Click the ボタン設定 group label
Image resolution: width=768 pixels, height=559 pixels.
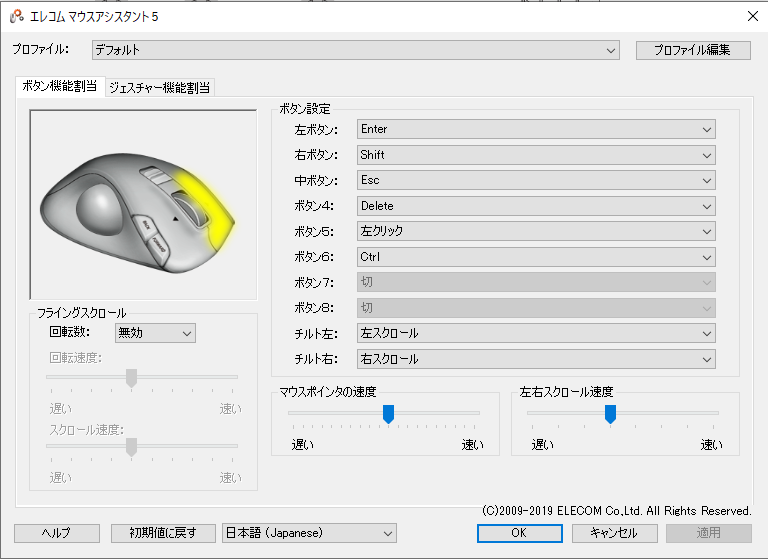click(305, 109)
